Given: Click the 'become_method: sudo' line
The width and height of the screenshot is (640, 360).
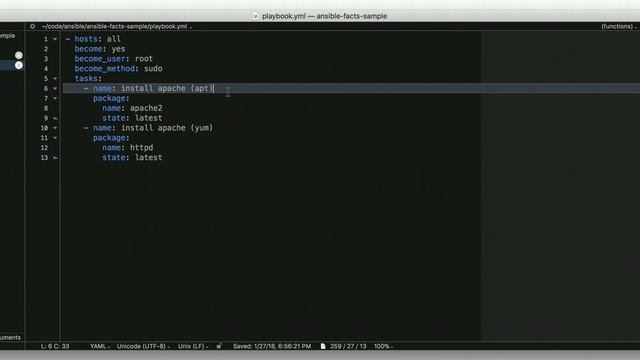Looking at the screenshot, I should pos(118,69).
